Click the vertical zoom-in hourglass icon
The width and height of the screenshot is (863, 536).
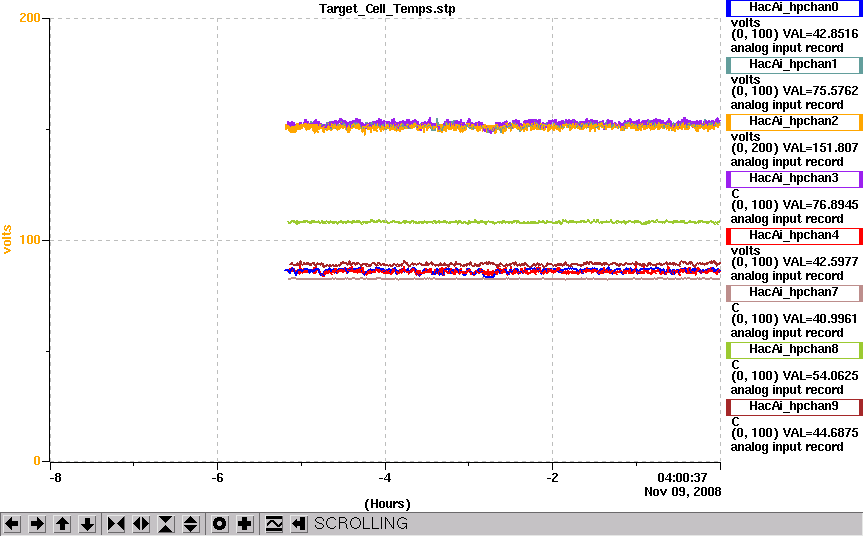(166, 523)
